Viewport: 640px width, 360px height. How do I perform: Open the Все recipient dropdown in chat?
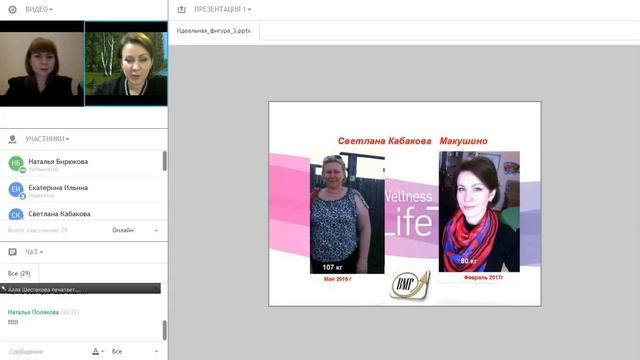pos(135,351)
